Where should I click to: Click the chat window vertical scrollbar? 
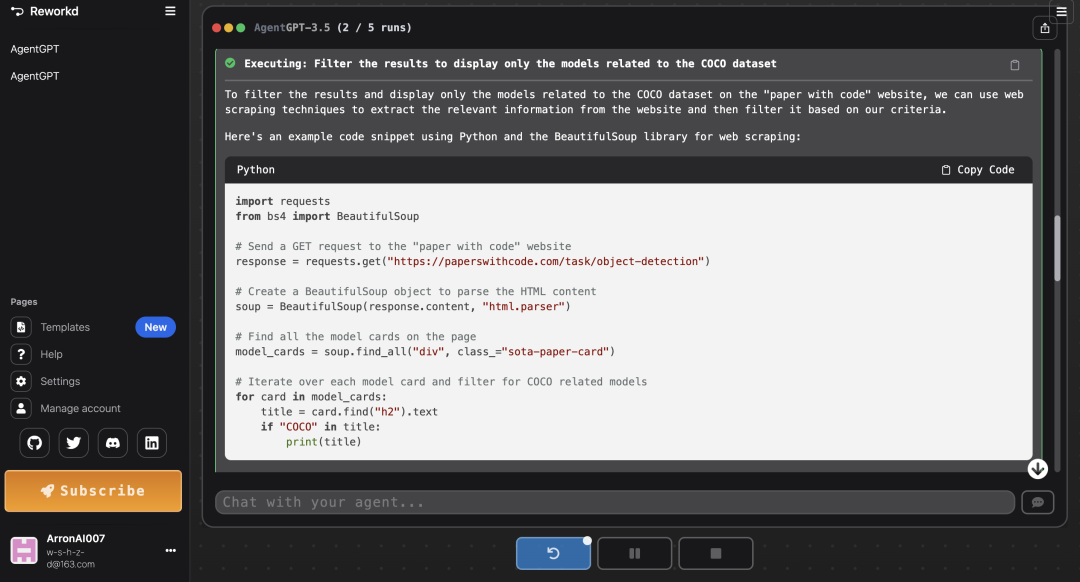pyautogui.click(x=1057, y=248)
